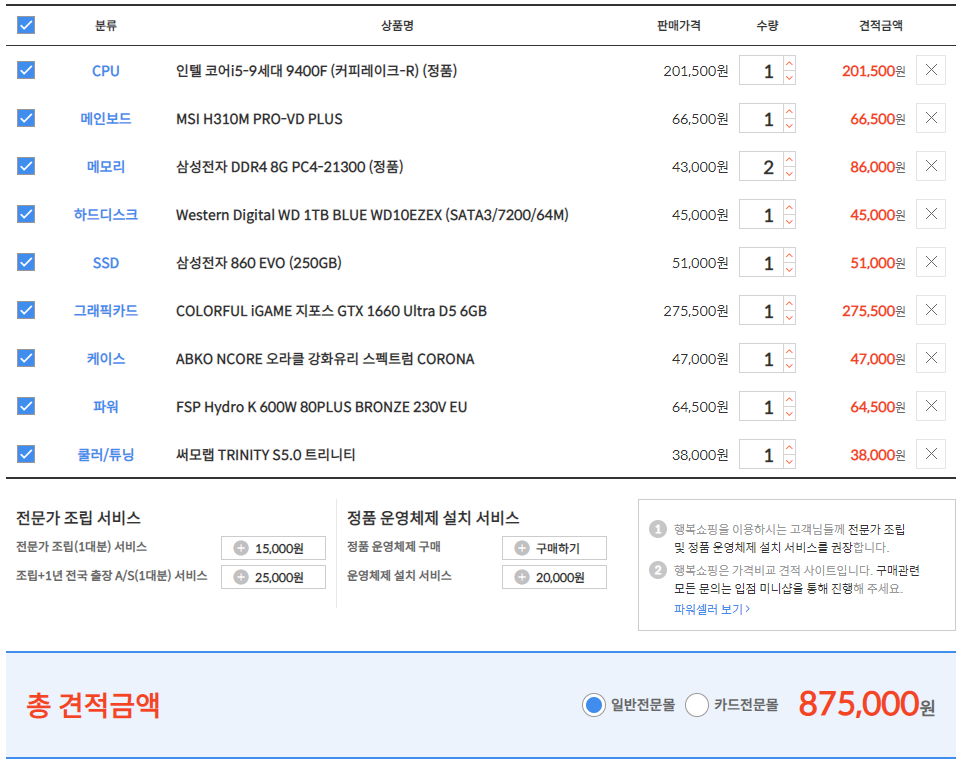
Task: Increase 메인보드 quantity with up arrow
Action: pos(789,111)
